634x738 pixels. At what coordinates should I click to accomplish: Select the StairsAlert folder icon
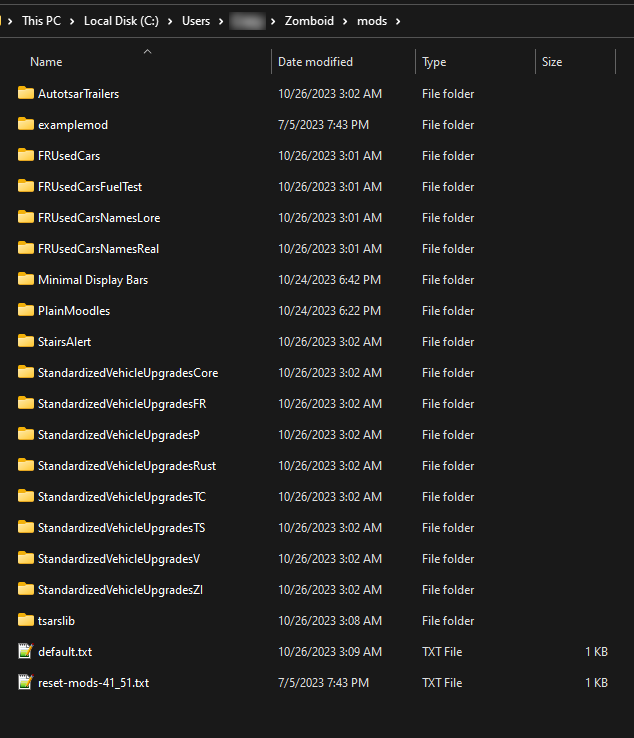(x=26, y=341)
